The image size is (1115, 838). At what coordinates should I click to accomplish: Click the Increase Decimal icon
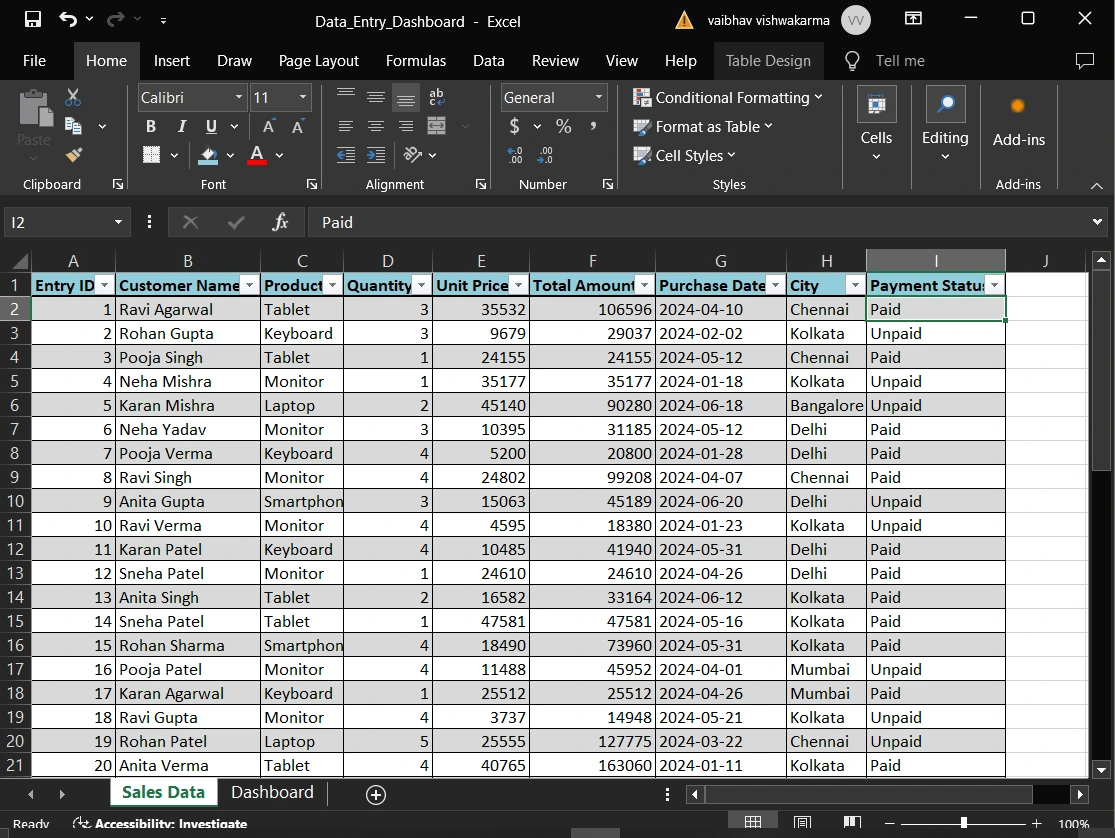click(515, 155)
